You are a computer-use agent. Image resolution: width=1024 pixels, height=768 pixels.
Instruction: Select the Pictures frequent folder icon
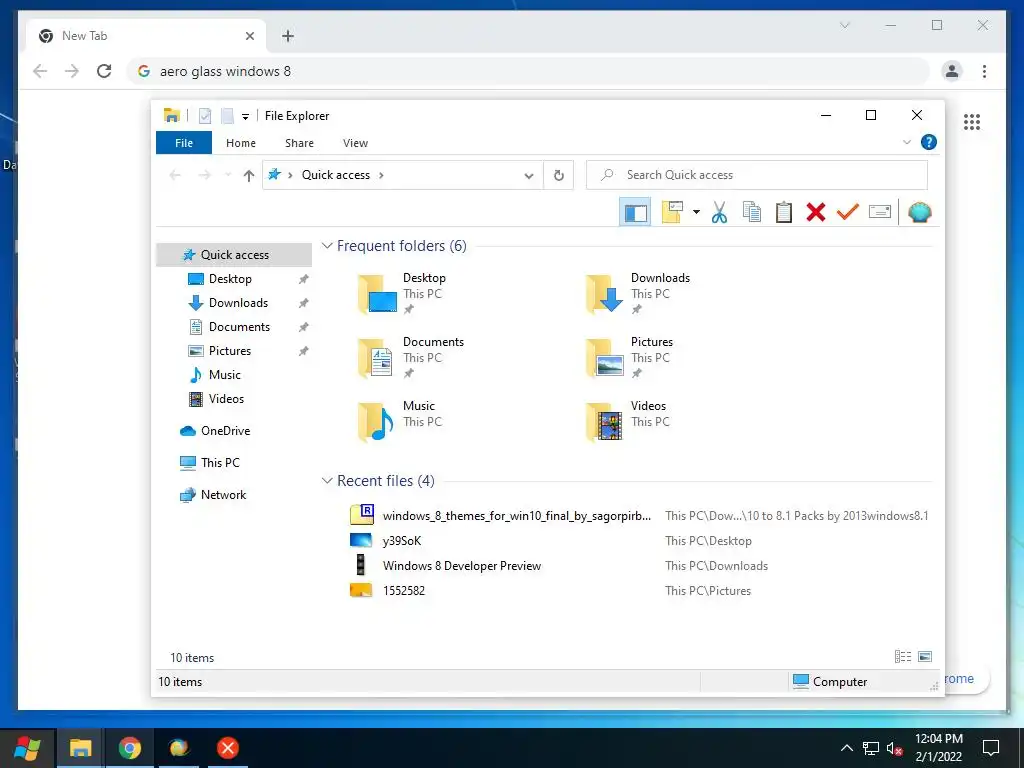click(x=605, y=358)
